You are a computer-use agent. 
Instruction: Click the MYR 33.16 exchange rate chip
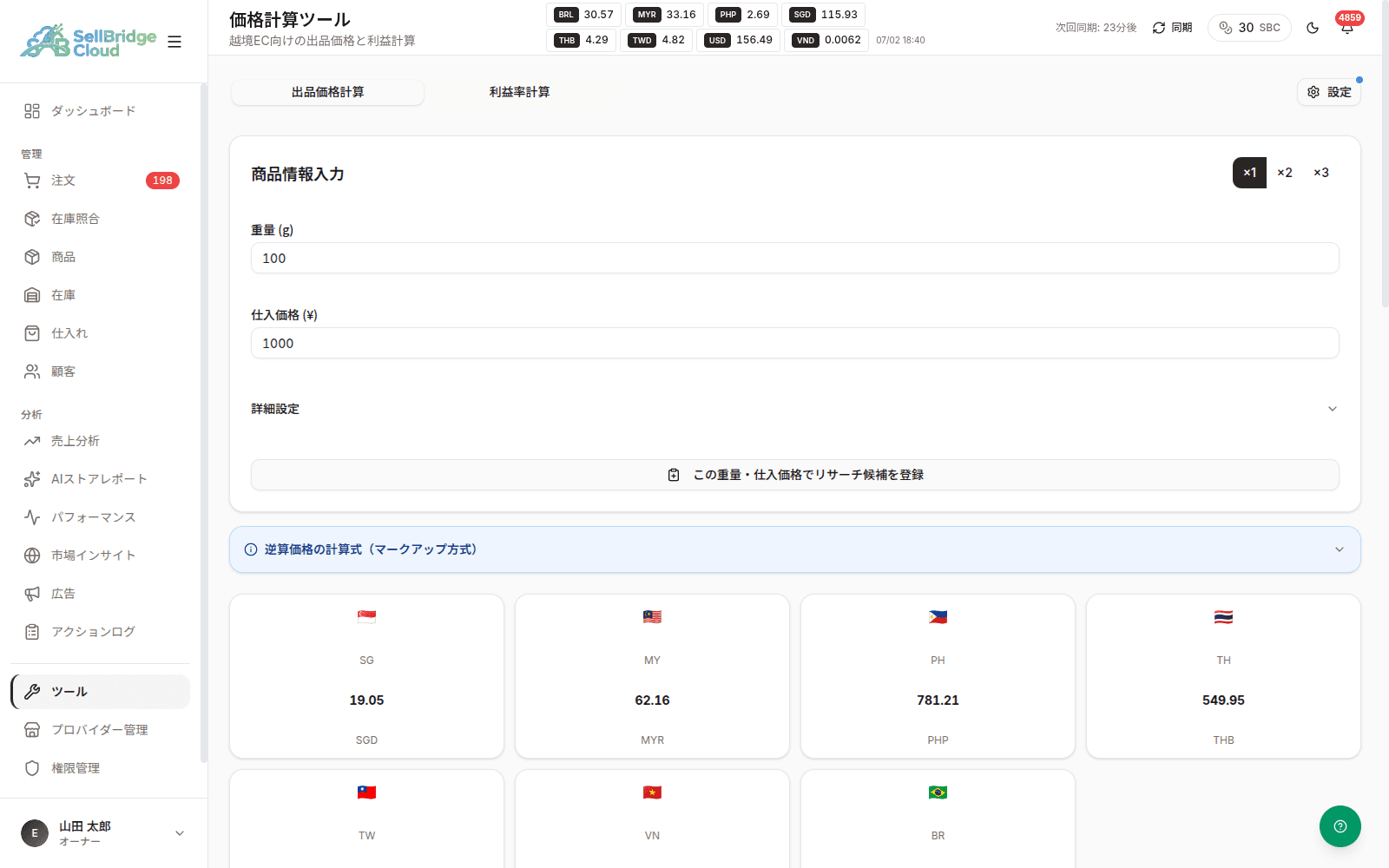coord(664,15)
